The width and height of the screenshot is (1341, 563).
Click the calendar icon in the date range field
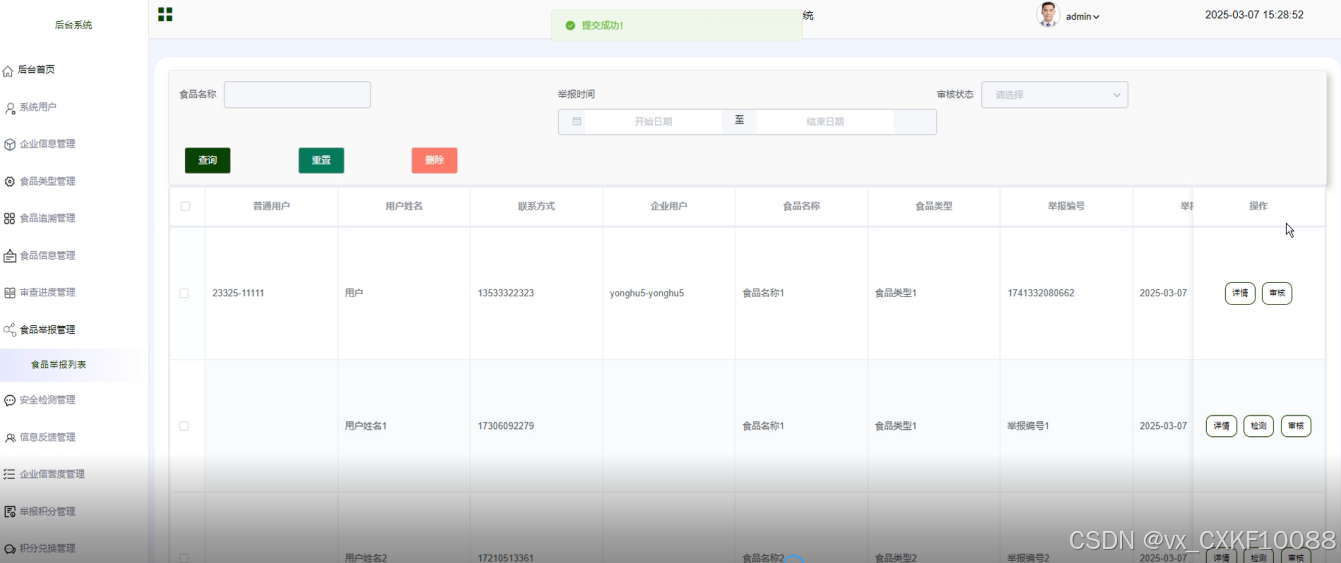click(577, 121)
